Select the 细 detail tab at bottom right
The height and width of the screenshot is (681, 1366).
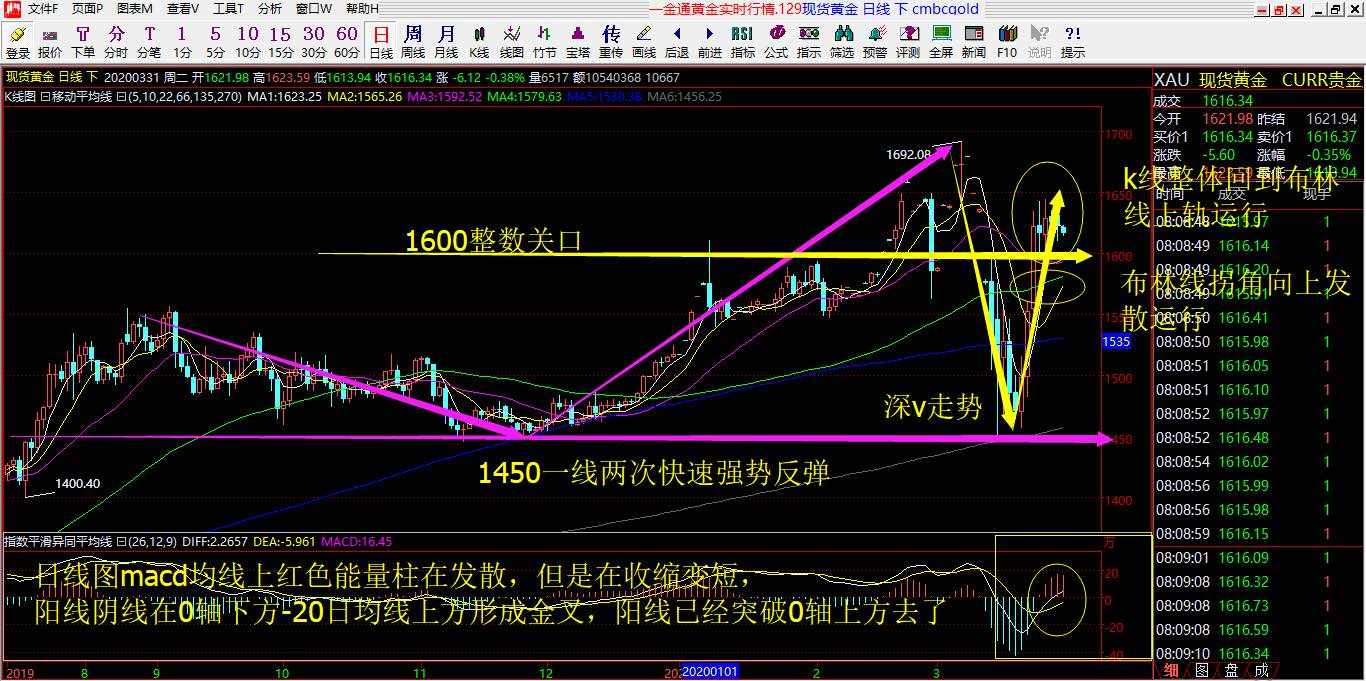pos(1173,670)
